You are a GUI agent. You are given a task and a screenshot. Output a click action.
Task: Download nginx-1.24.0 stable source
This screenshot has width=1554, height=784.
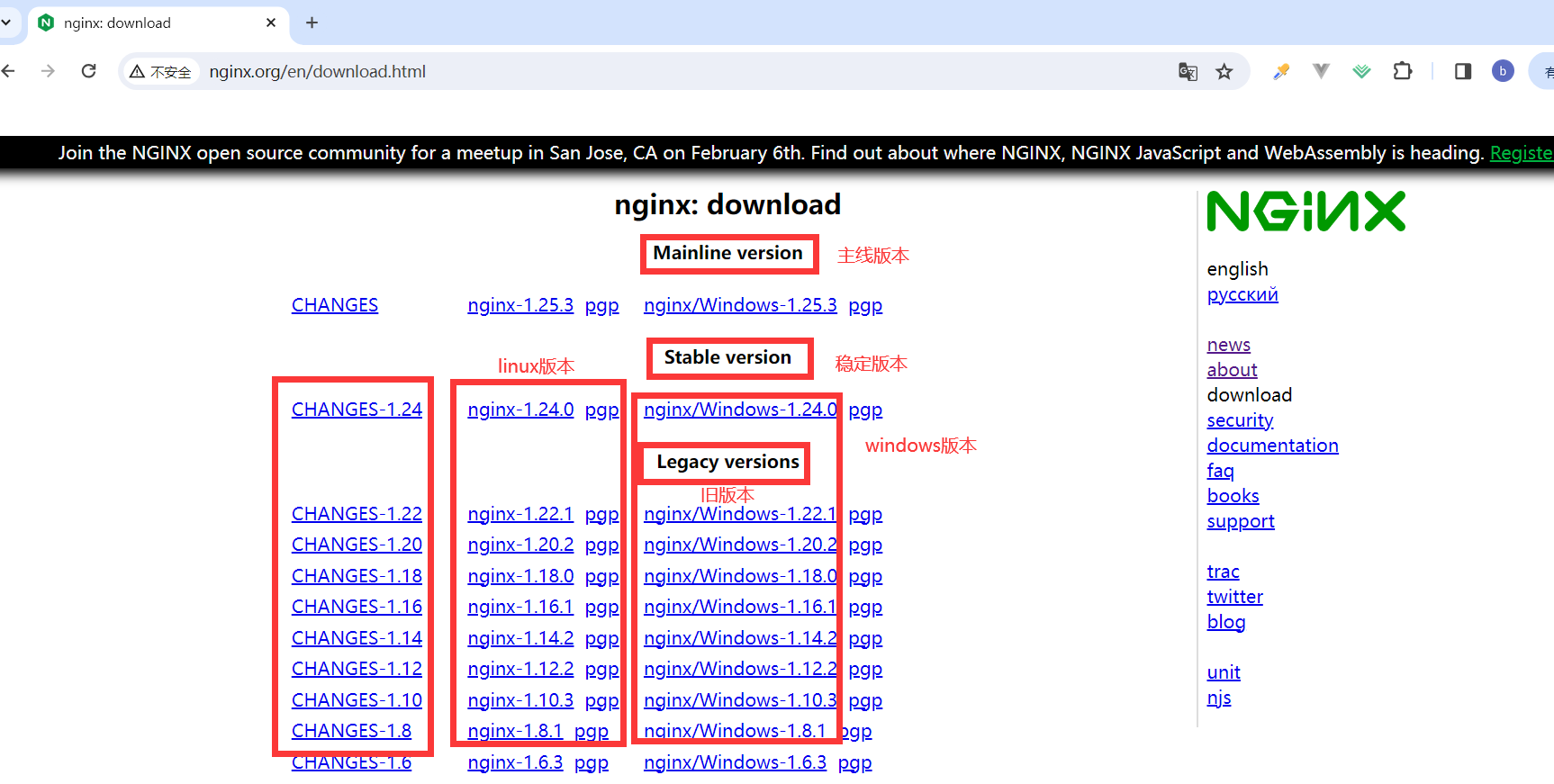[520, 410]
